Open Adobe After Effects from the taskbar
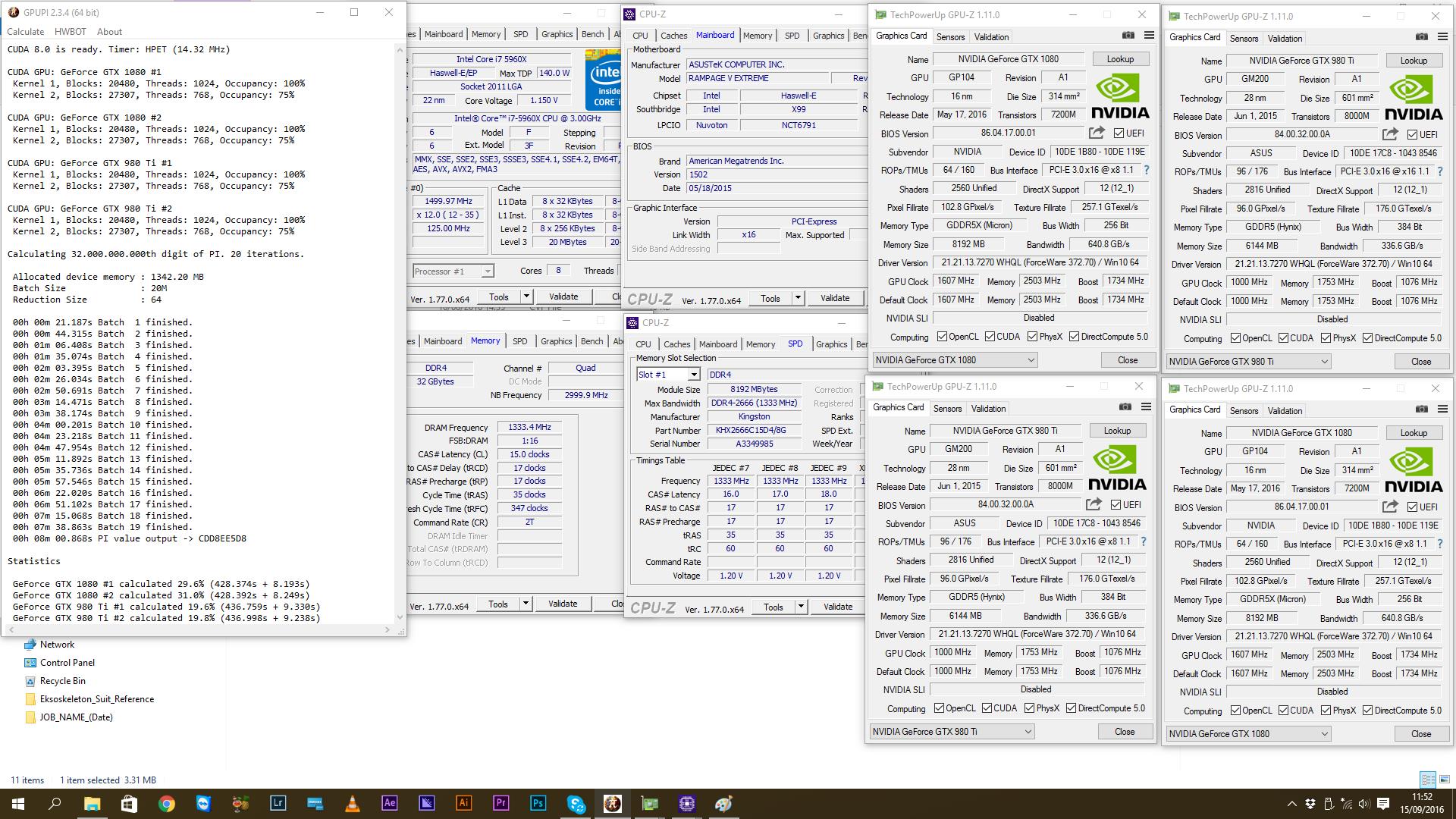The height and width of the screenshot is (819, 1456). point(389,803)
